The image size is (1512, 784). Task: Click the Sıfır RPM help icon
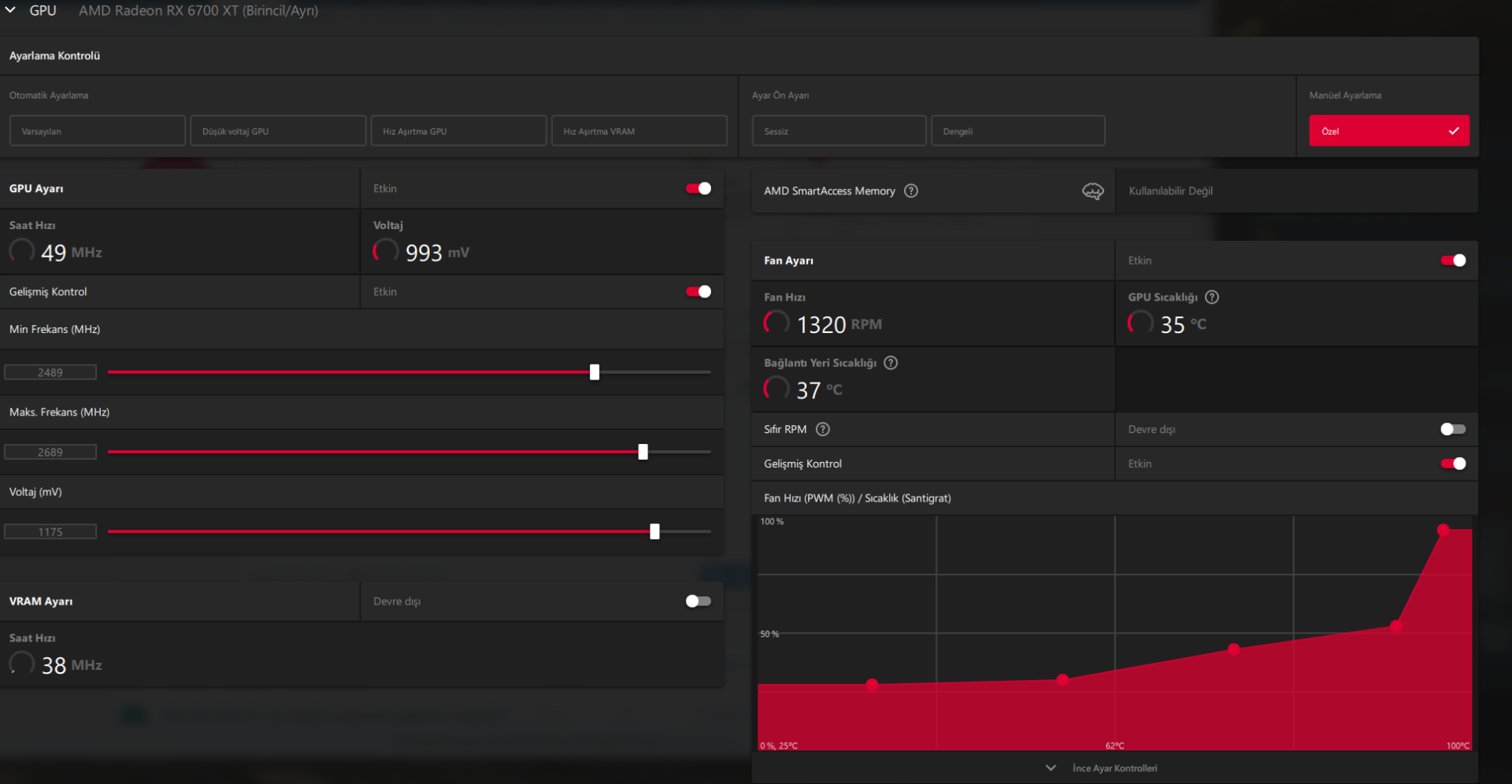coord(823,429)
